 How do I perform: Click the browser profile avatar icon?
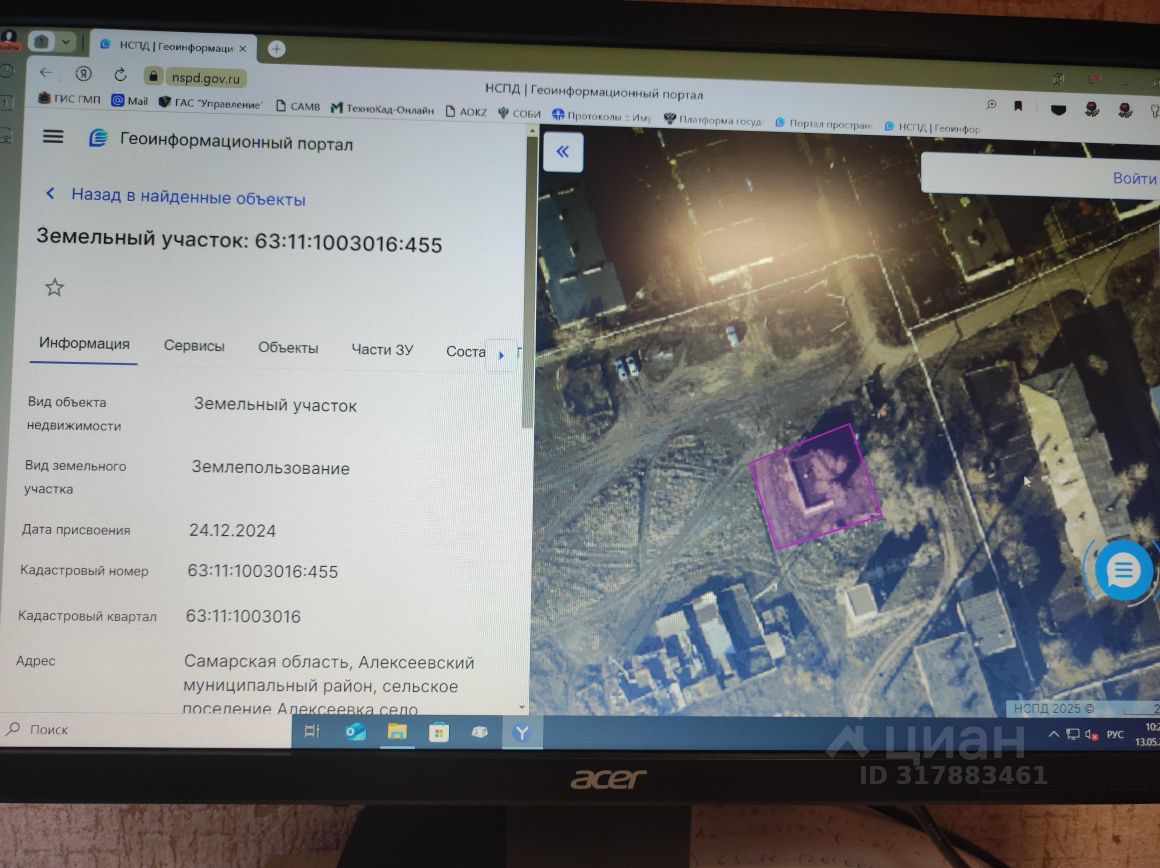pos(9,38)
